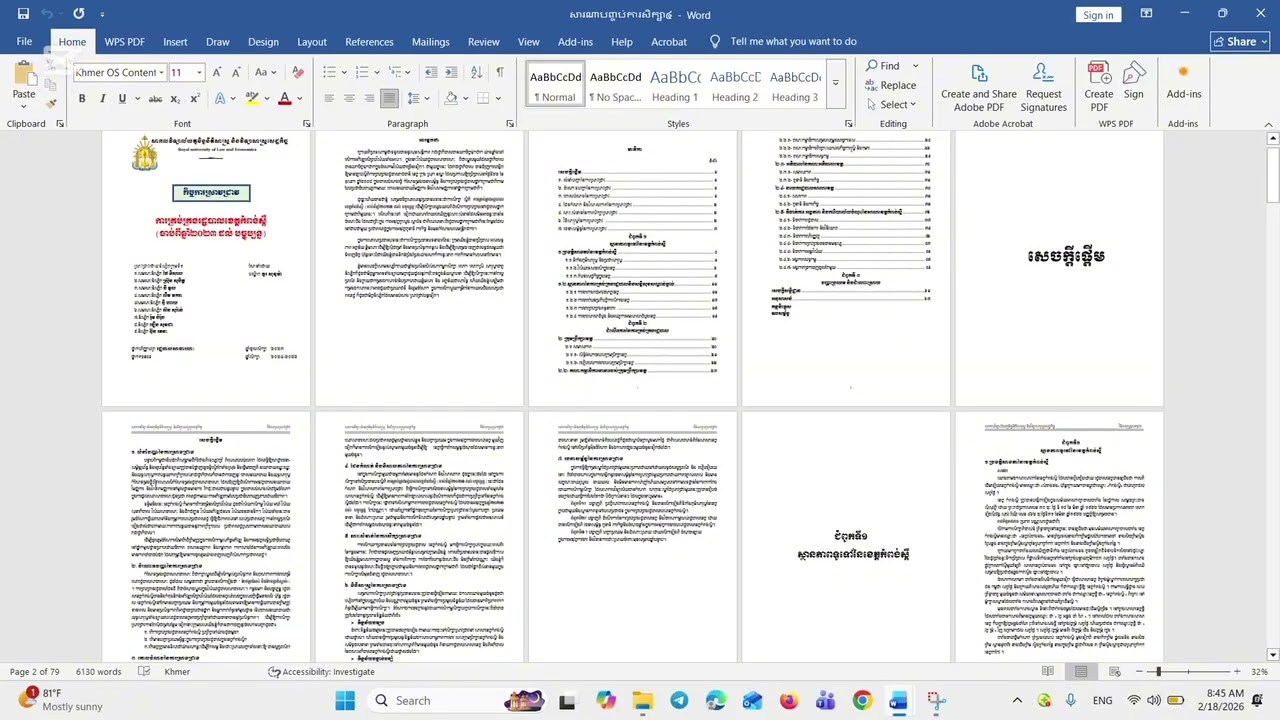Apply bulleted list icon
This screenshot has width=1280, height=720.
pyautogui.click(x=329, y=72)
